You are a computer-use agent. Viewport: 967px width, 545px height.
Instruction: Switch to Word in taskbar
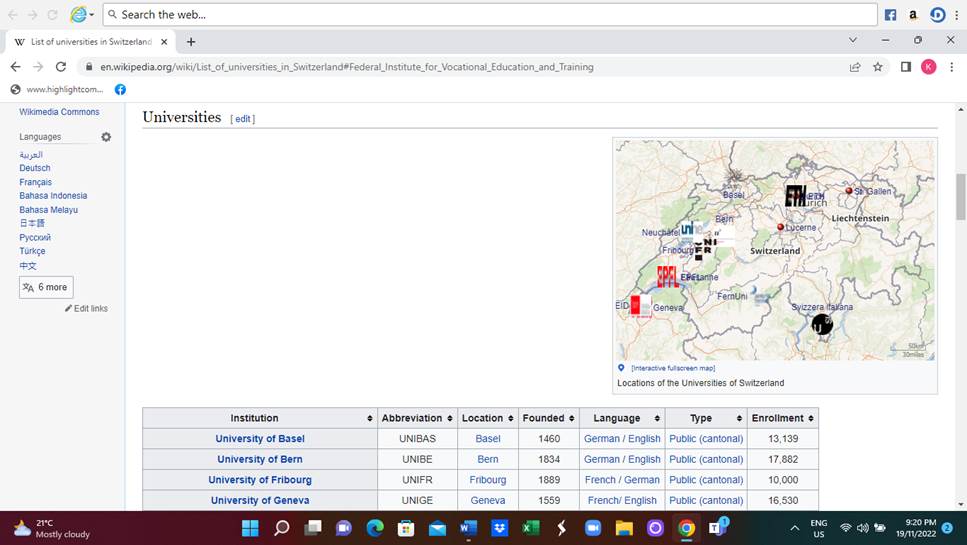pyautogui.click(x=468, y=528)
